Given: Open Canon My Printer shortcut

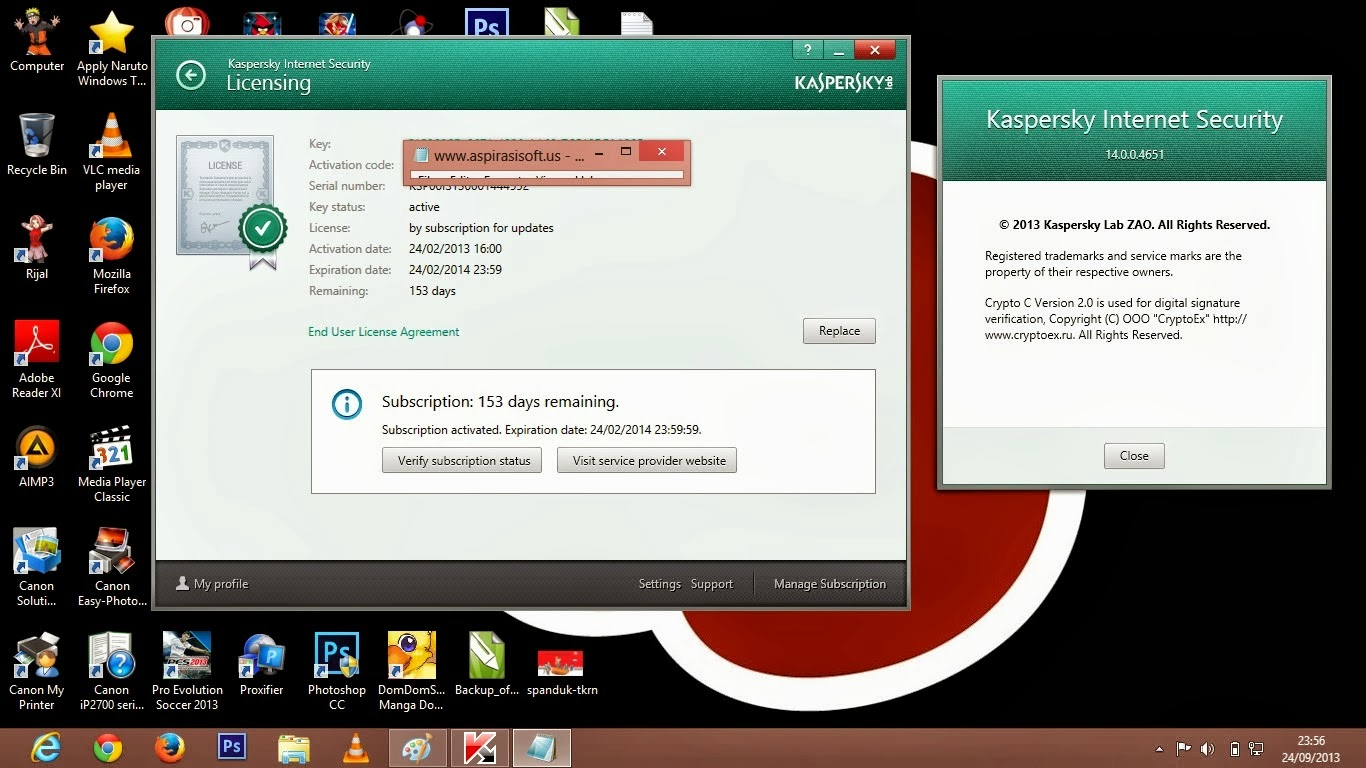Looking at the screenshot, I should coord(37,672).
